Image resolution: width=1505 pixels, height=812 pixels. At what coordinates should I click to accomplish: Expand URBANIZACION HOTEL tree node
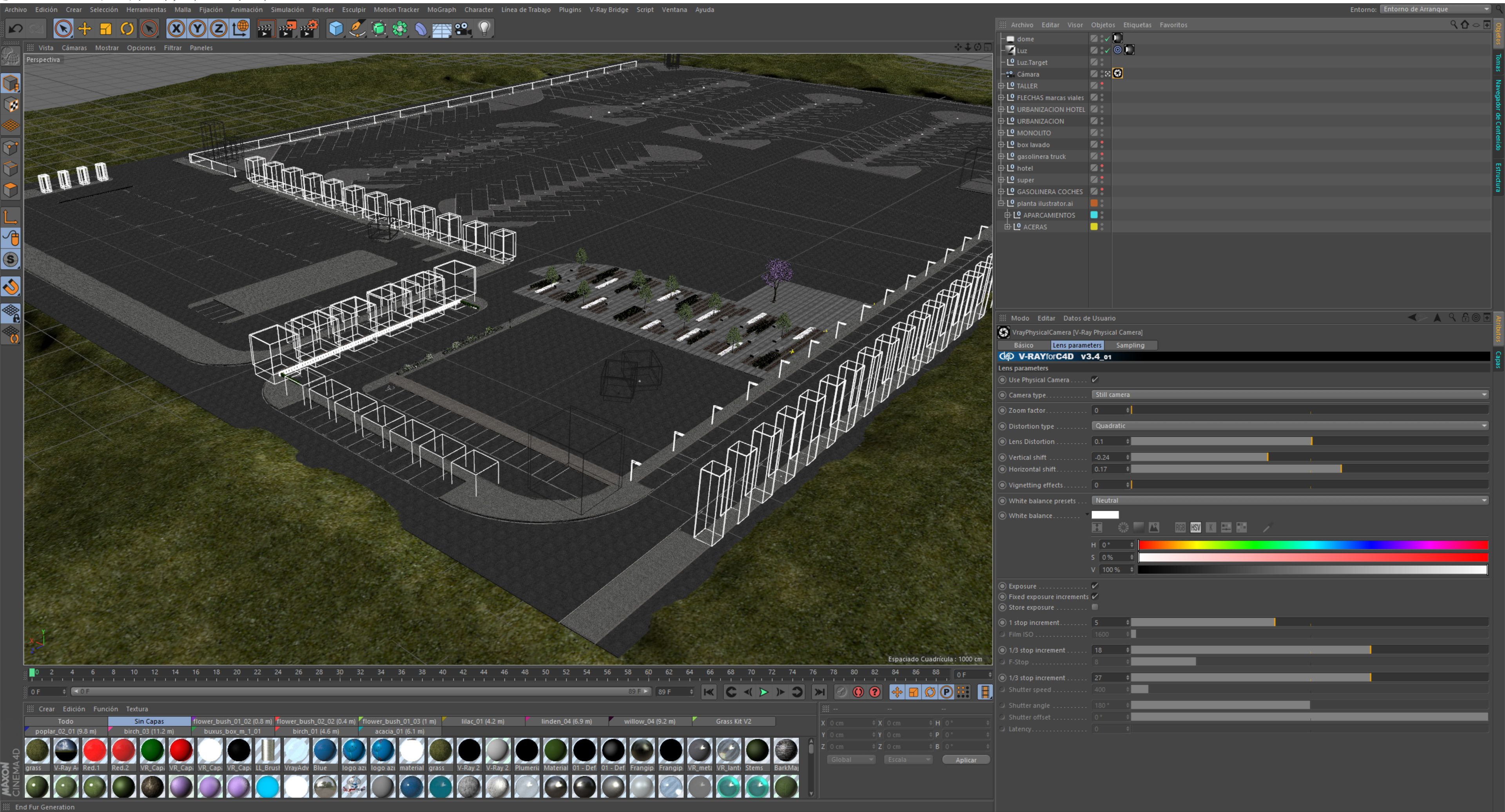(1001, 109)
